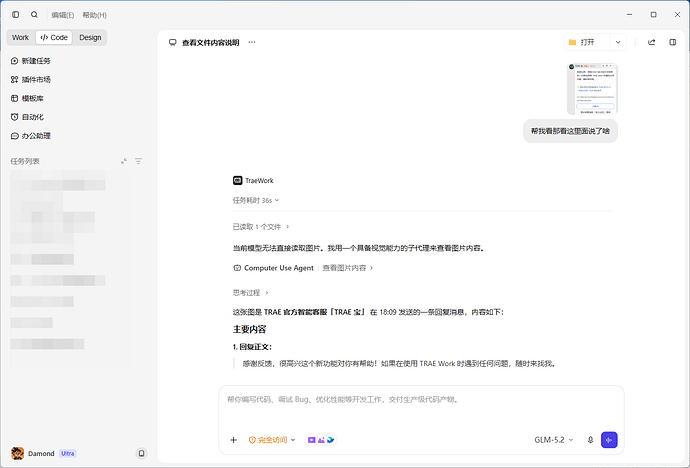The height and width of the screenshot is (468, 690).
Task: Click the Ultra plan badge
Action: coord(68,453)
